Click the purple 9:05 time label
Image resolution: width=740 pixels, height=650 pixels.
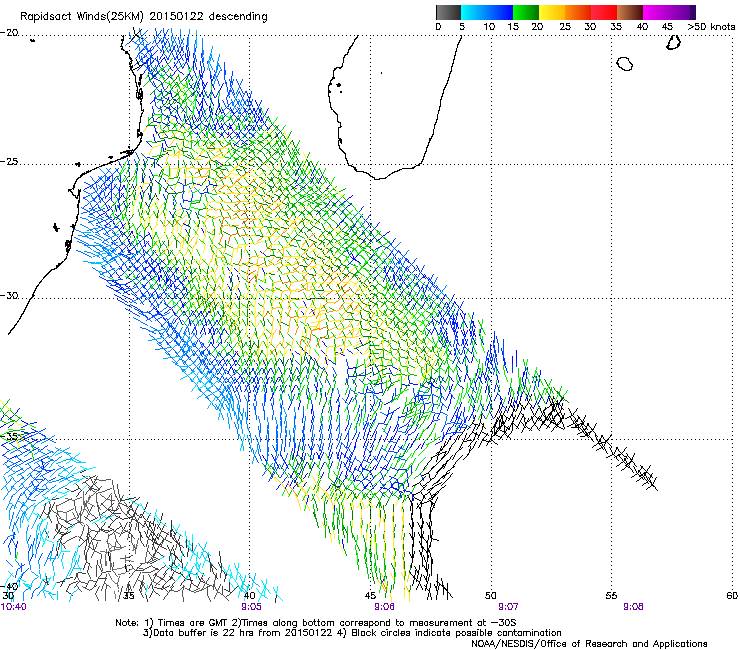(x=251, y=607)
